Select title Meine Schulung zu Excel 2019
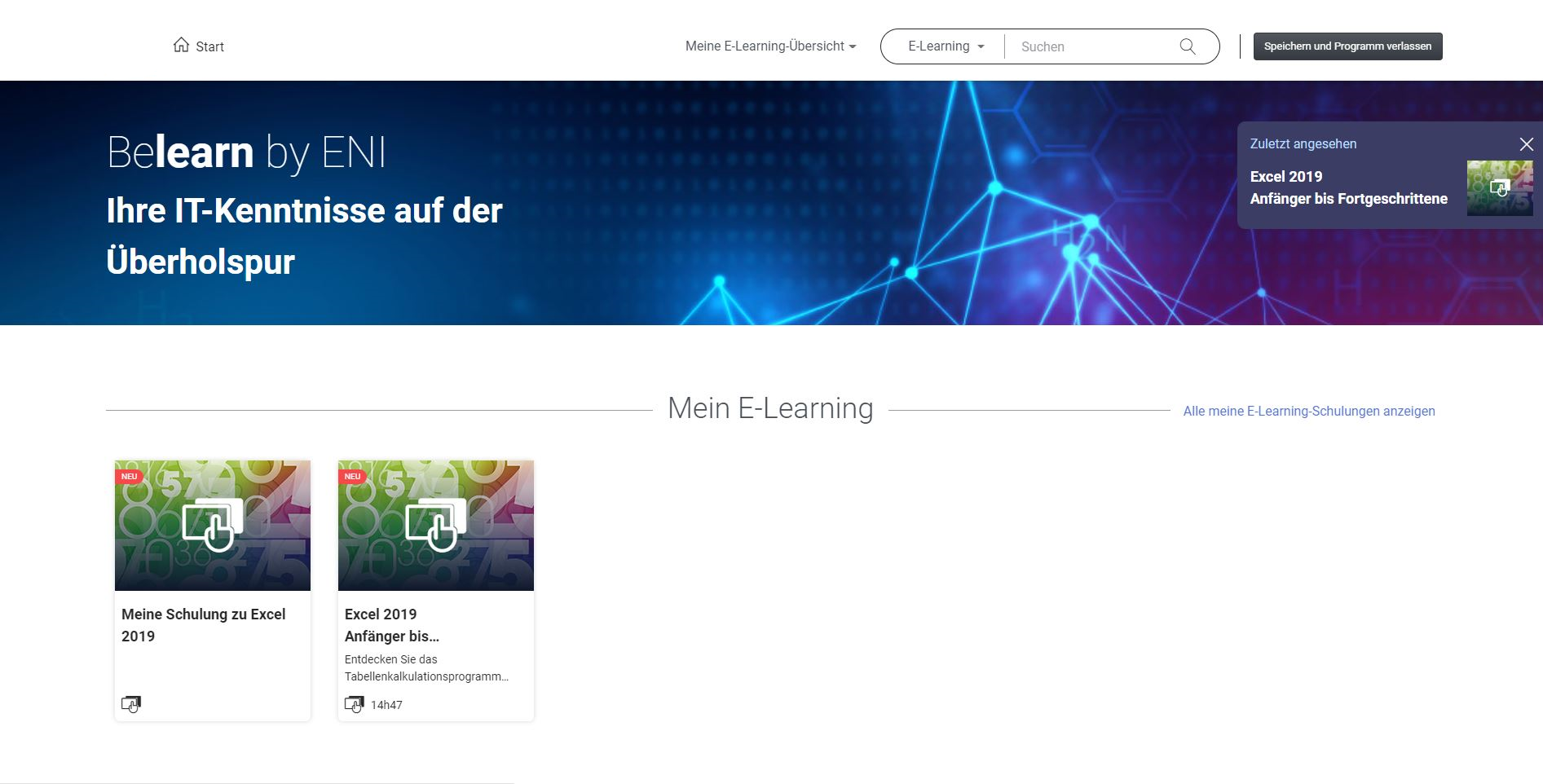 (204, 625)
